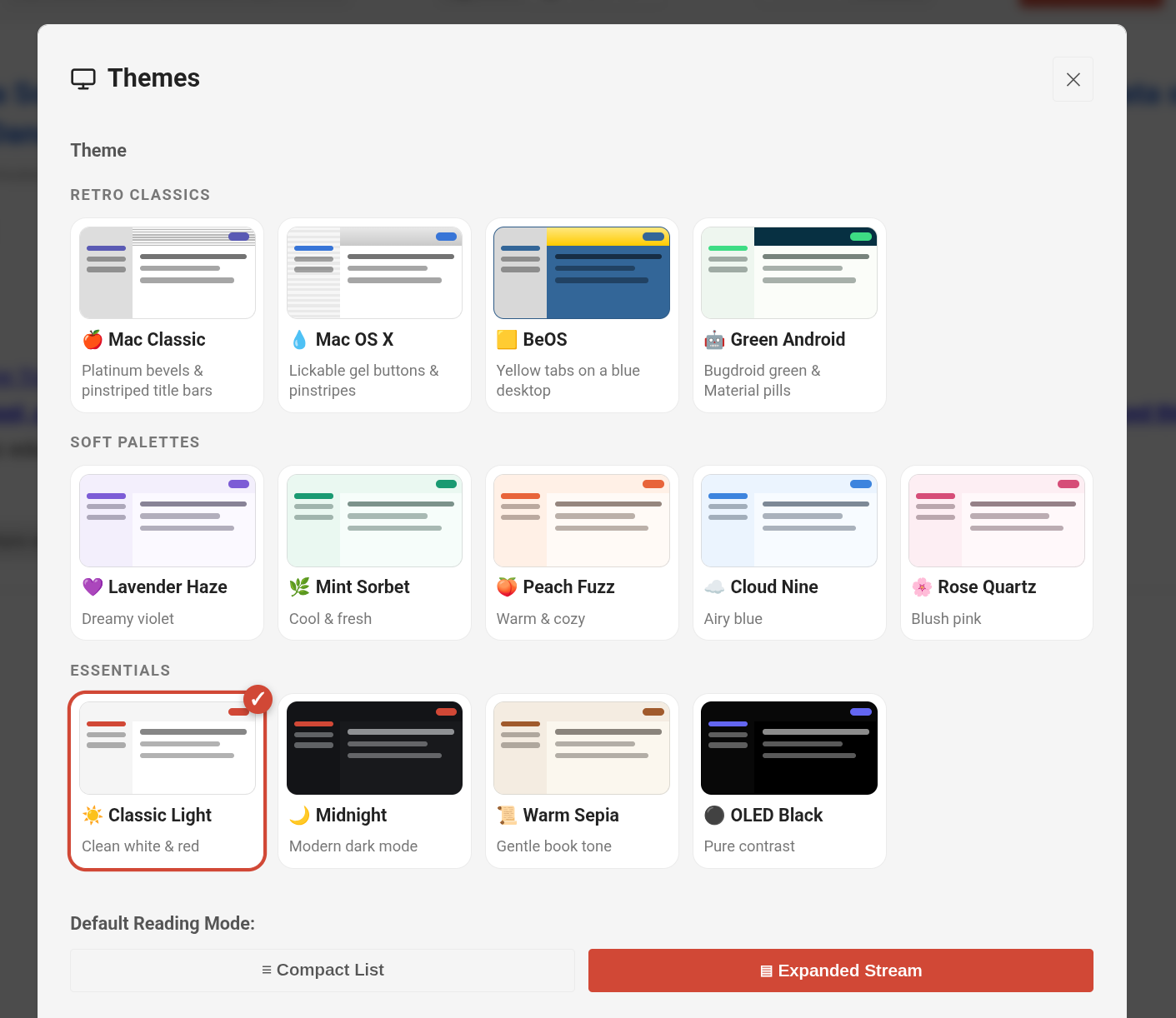
Task: Click the purple heart icon beside Lavender Haze
Action: 93,587
